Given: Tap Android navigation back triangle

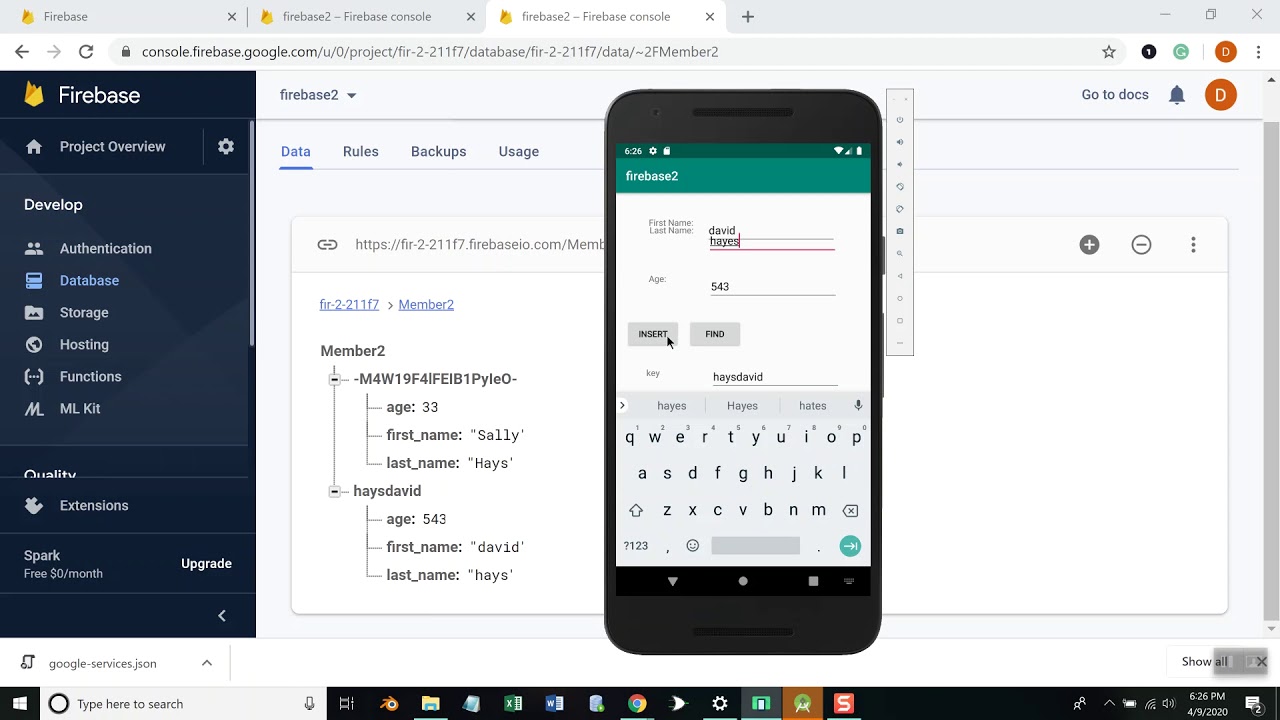Looking at the screenshot, I should (672, 581).
